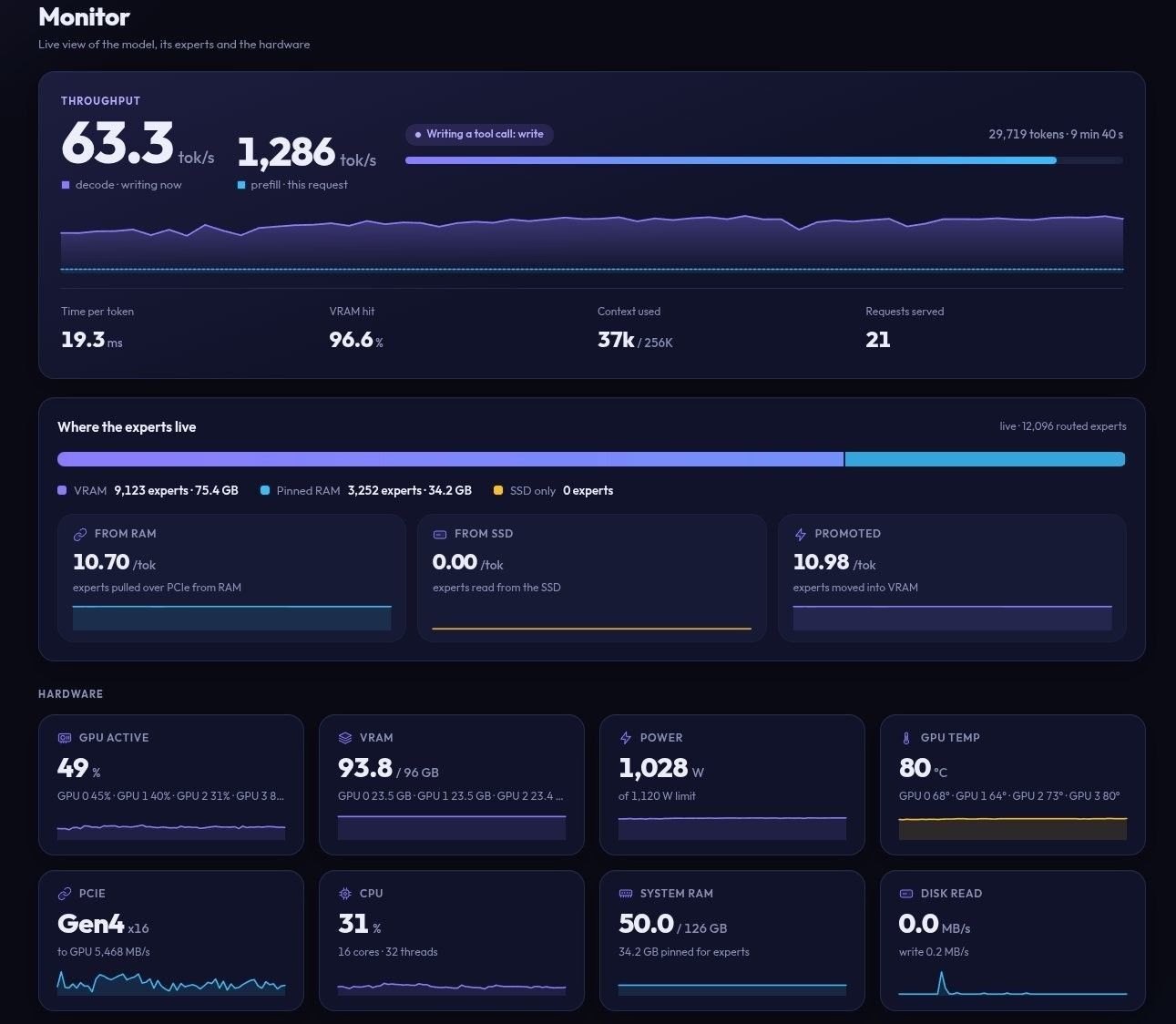
Task: Click the '63.3' decode throughput value
Action: tap(118, 143)
